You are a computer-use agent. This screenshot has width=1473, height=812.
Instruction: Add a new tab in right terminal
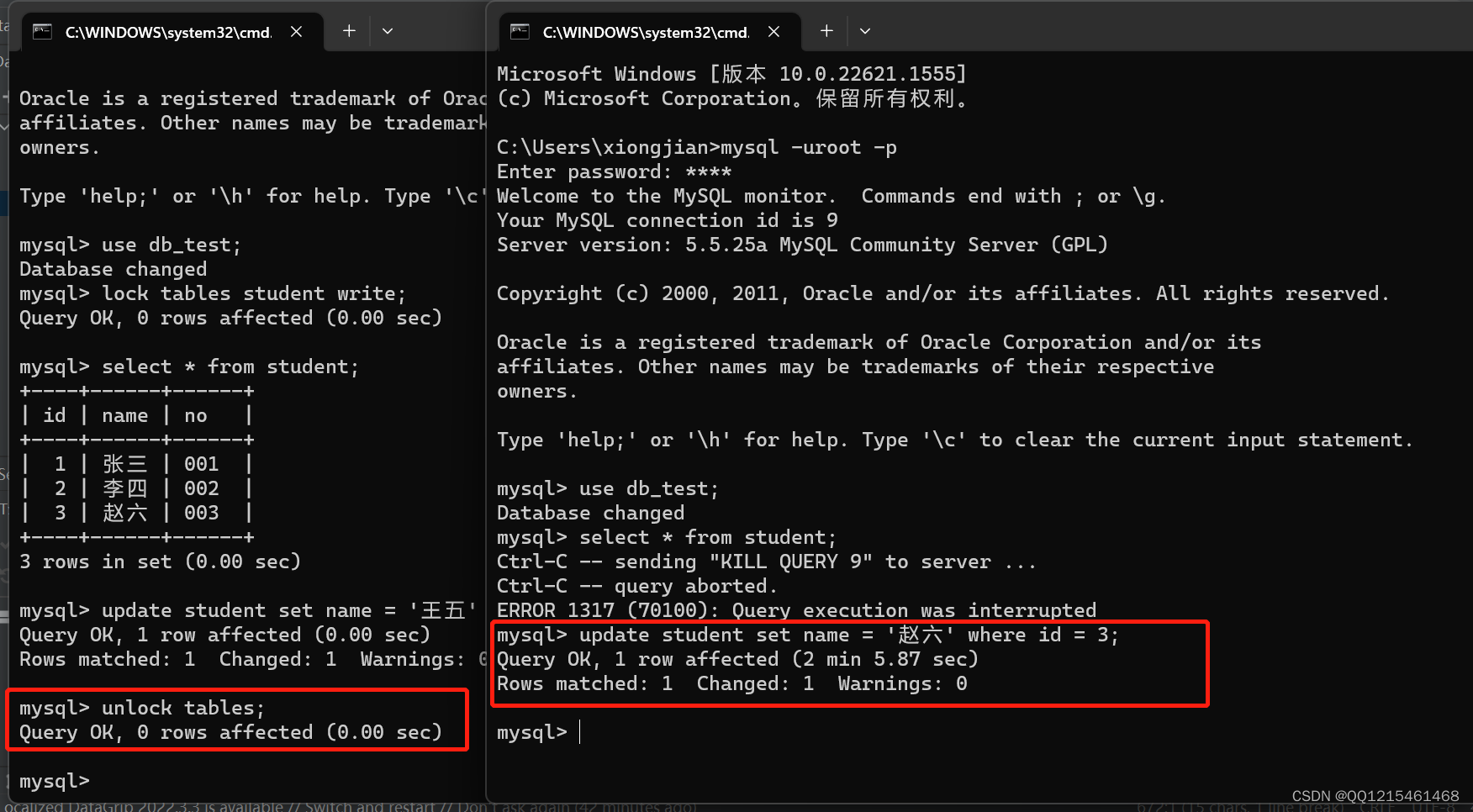[x=826, y=31]
